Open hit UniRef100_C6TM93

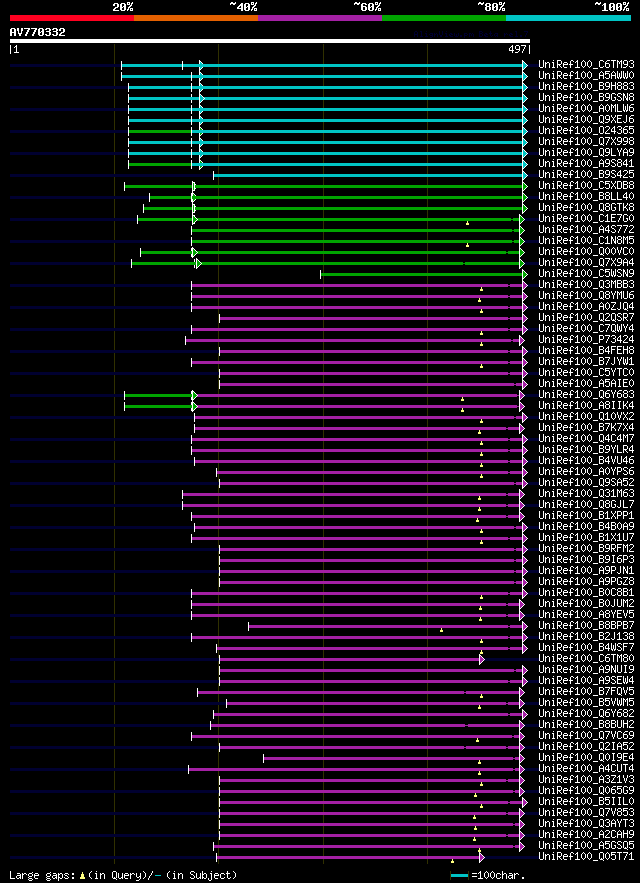pyautogui.click(x=586, y=65)
